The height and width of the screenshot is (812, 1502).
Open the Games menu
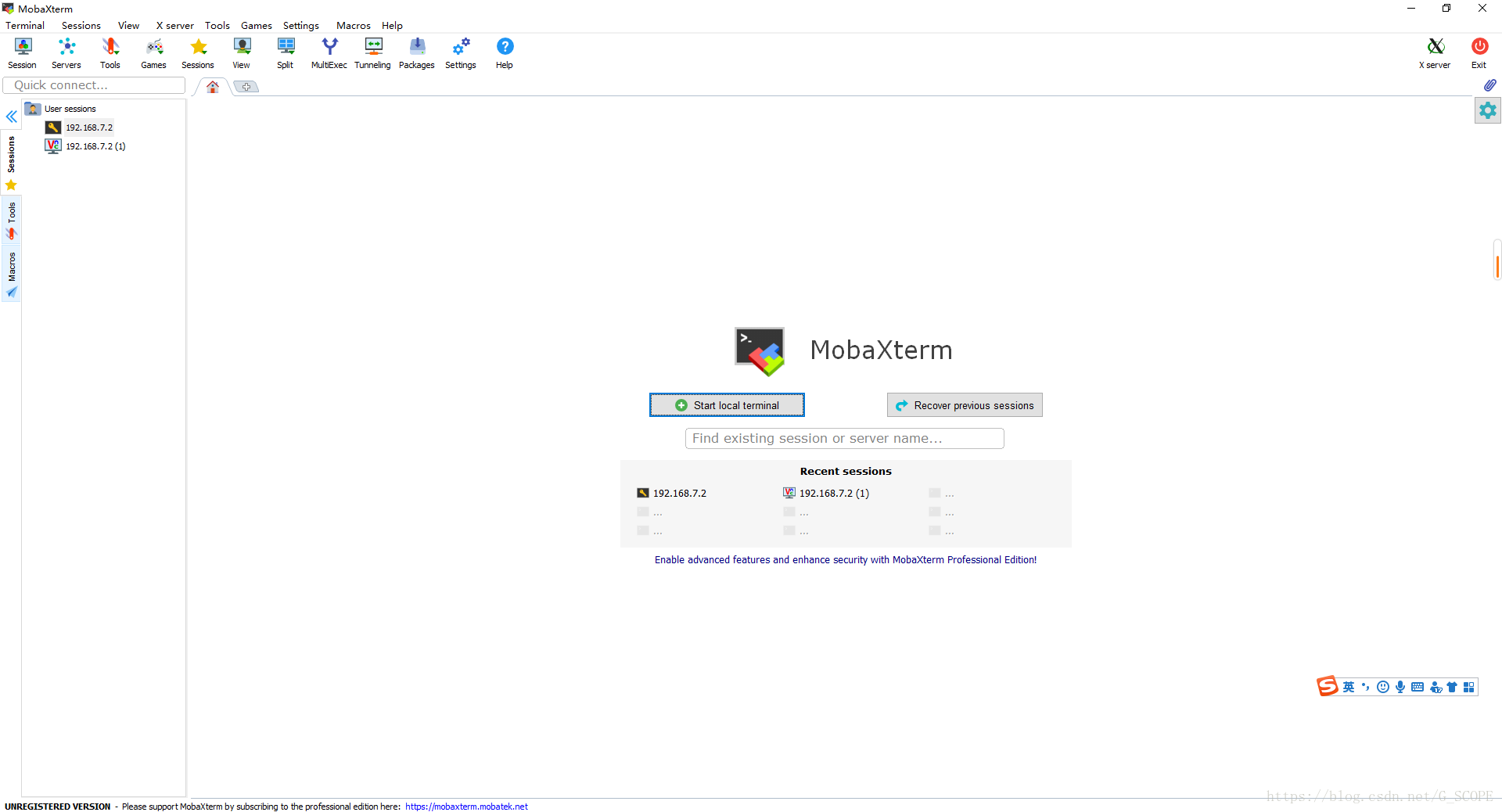coord(257,25)
